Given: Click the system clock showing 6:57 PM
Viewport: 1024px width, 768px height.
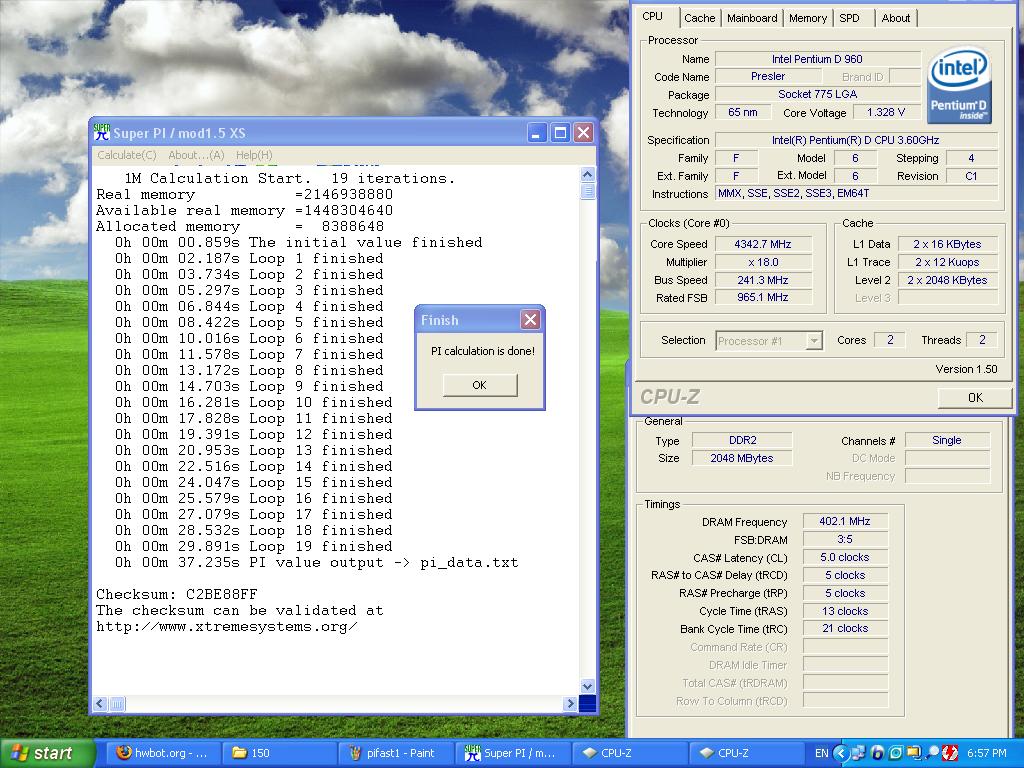Looking at the screenshot, I should pyautogui.click(x=987, y=753).
